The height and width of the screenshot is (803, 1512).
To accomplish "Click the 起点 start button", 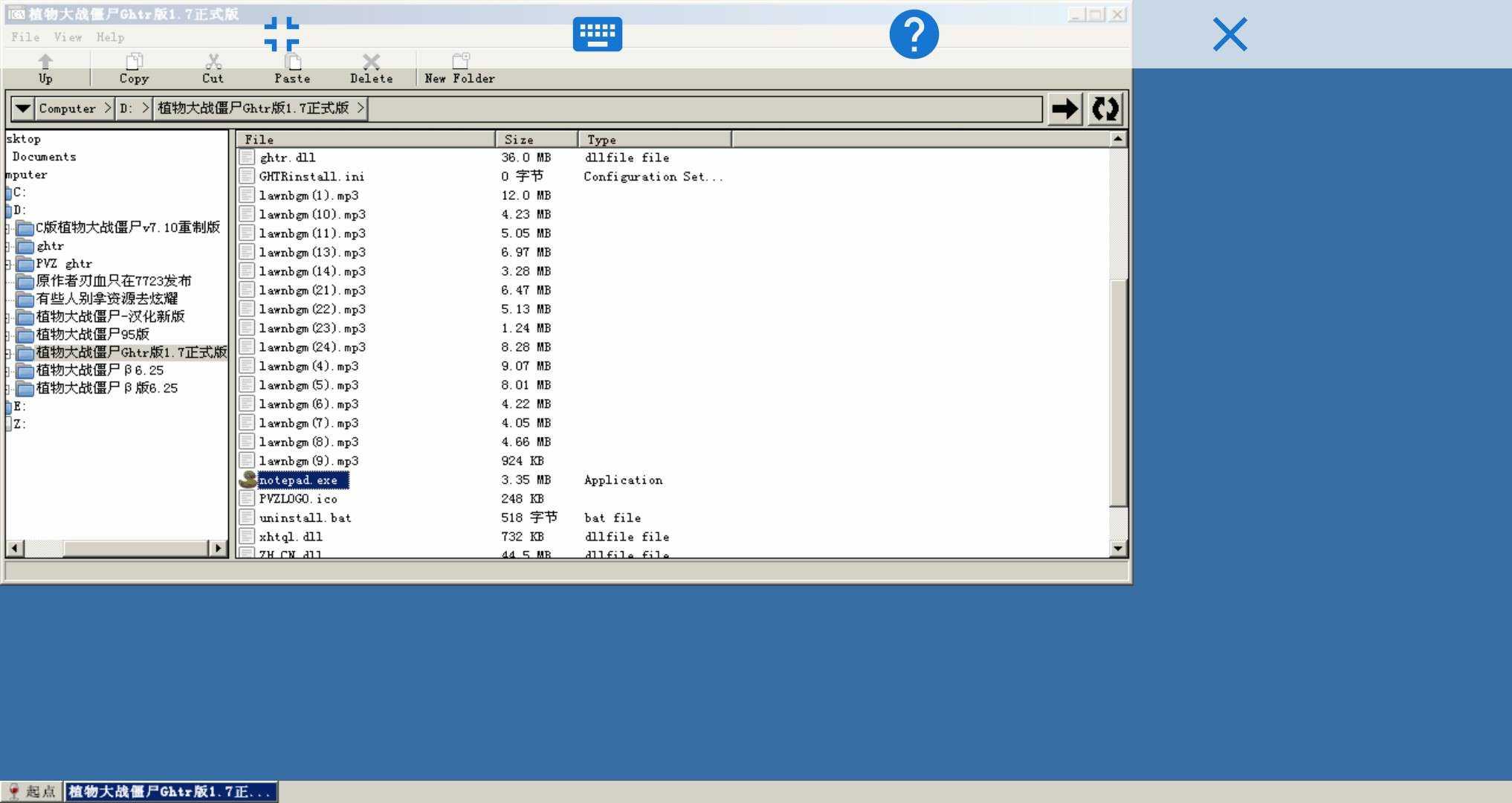I will (x=32, y=792).
